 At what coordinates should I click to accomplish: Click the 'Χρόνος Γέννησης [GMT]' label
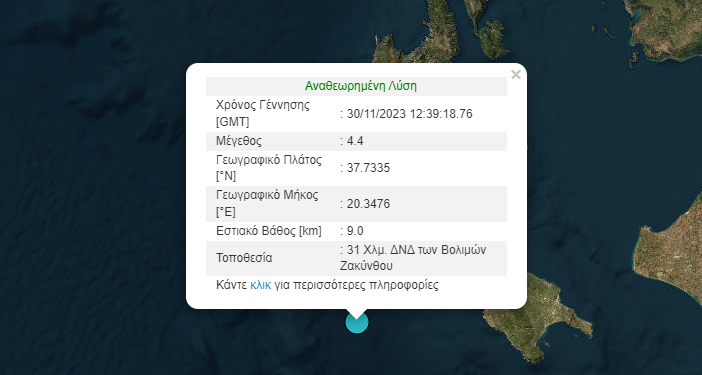[263, 114]
